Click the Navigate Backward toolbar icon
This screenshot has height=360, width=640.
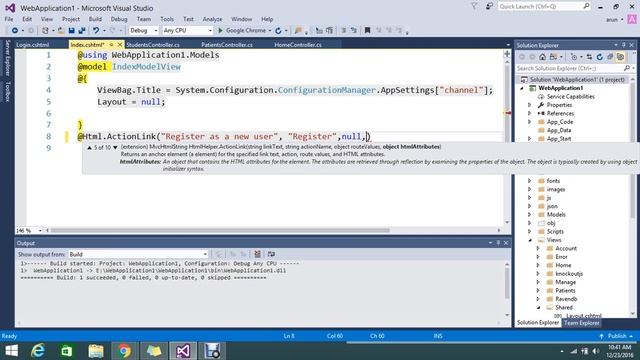[15, 31]
